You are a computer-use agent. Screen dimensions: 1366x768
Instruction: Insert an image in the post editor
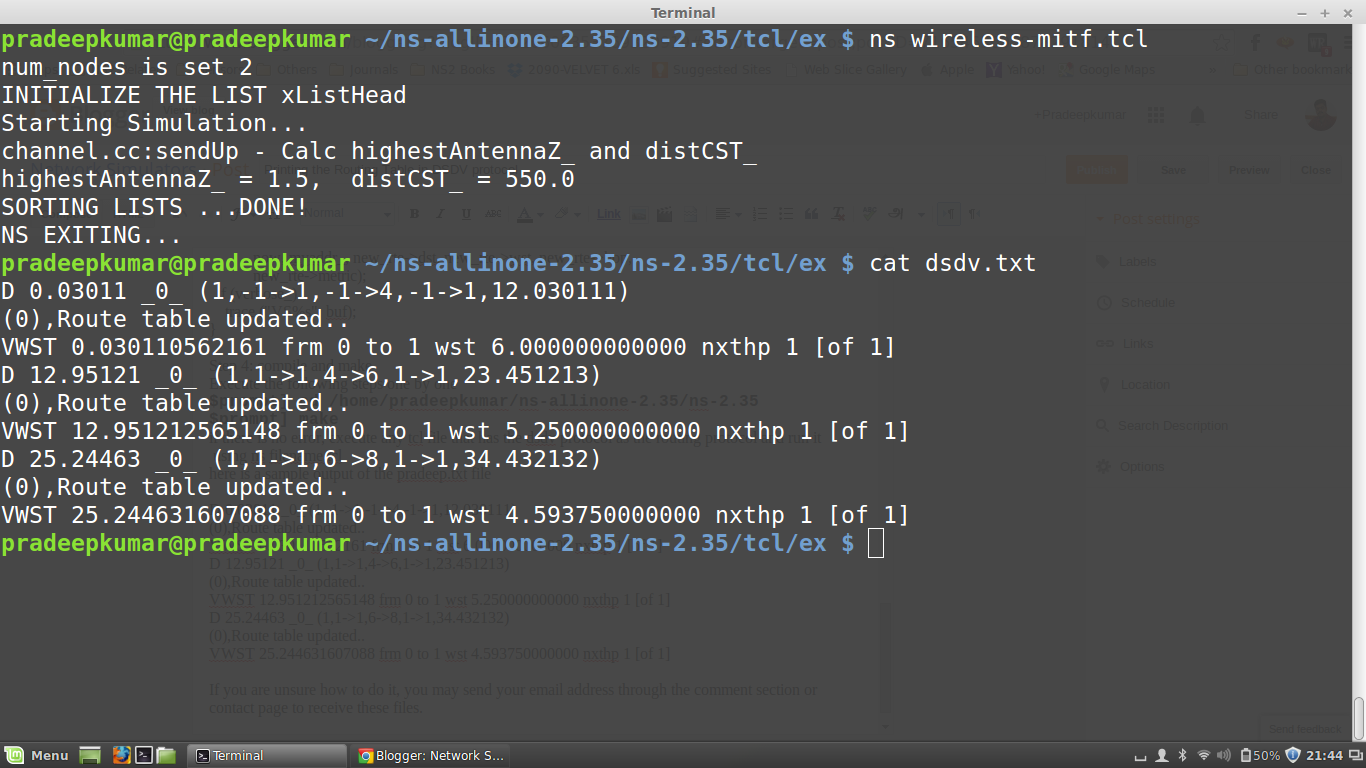pyautogui.click(x=638, y=213)
